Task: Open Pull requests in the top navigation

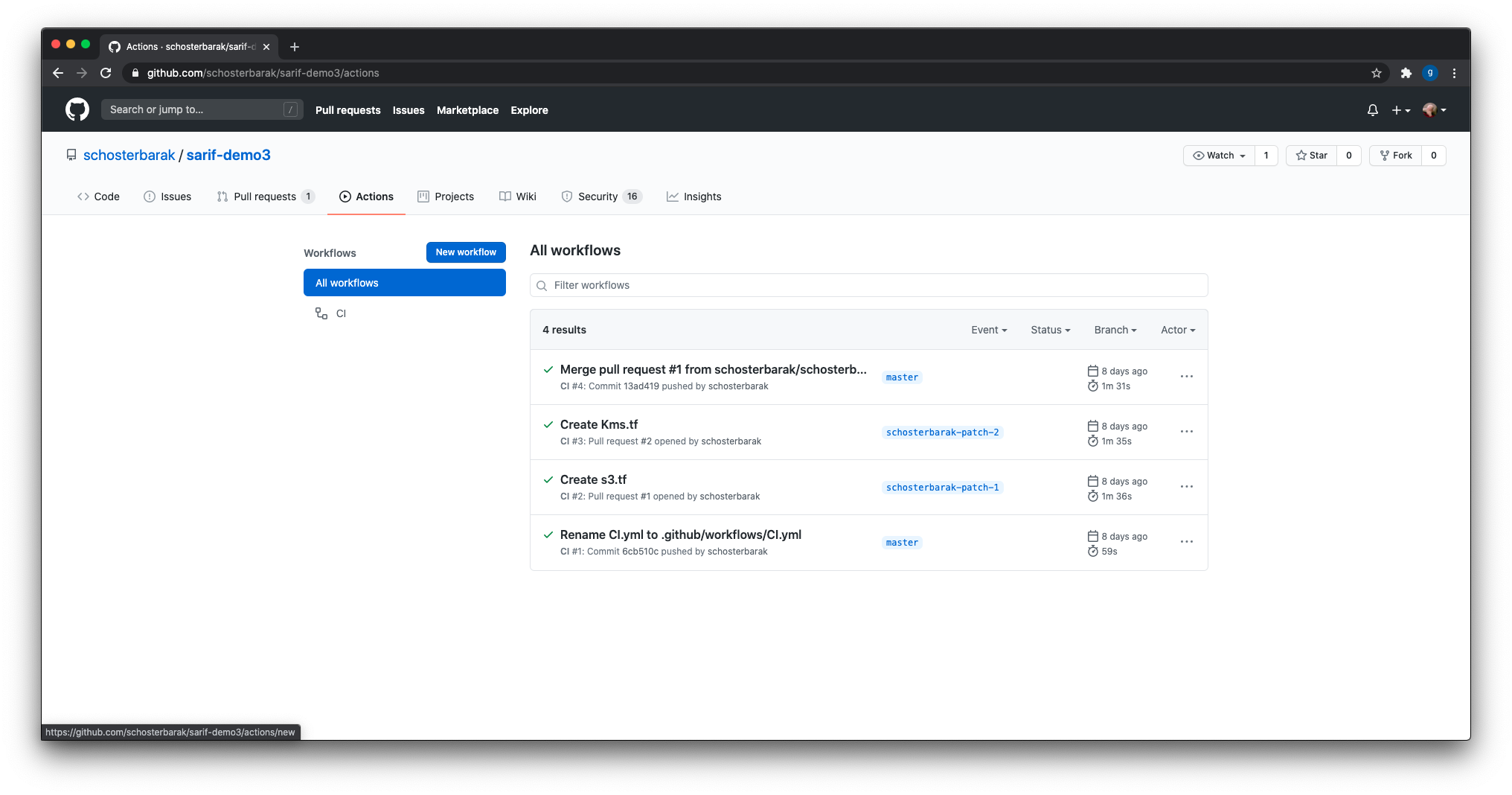Action: [347, 110]
